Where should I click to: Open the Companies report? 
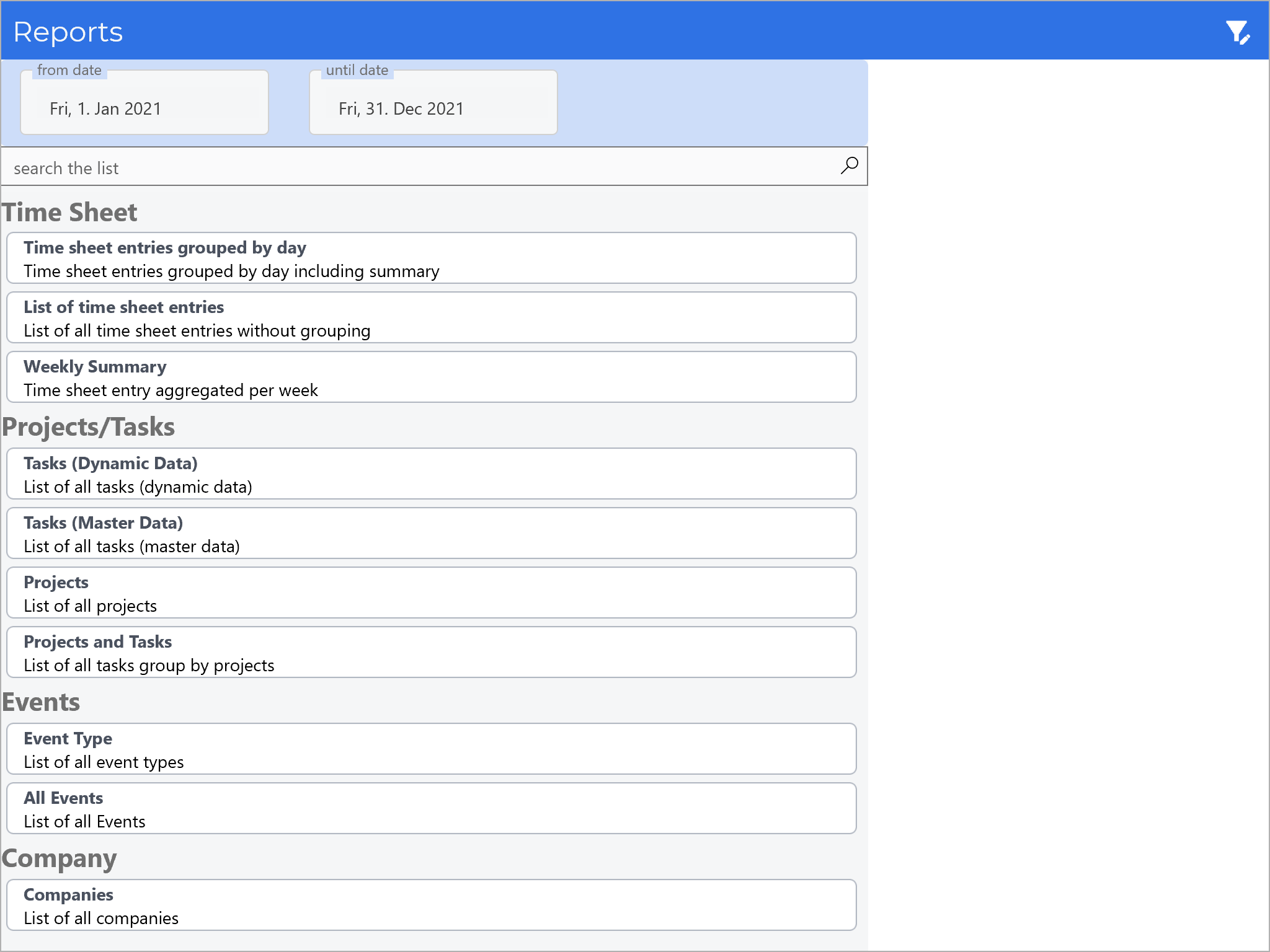coord(431,906)
